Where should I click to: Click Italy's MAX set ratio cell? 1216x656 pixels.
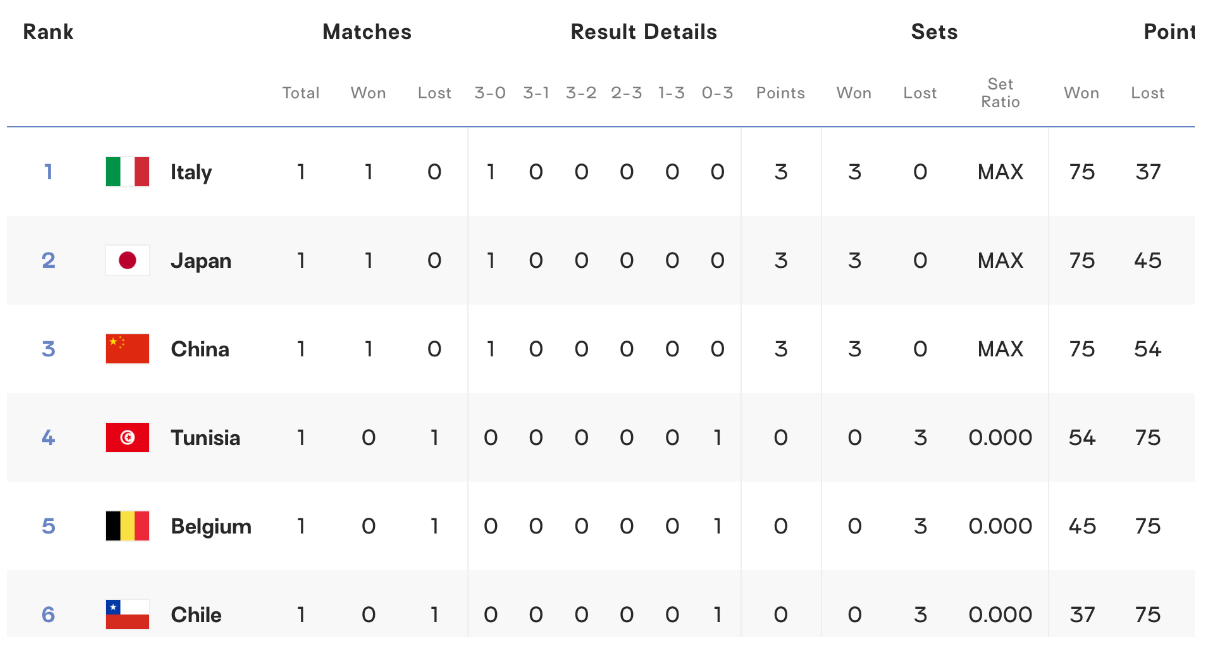click(1001, 172)
